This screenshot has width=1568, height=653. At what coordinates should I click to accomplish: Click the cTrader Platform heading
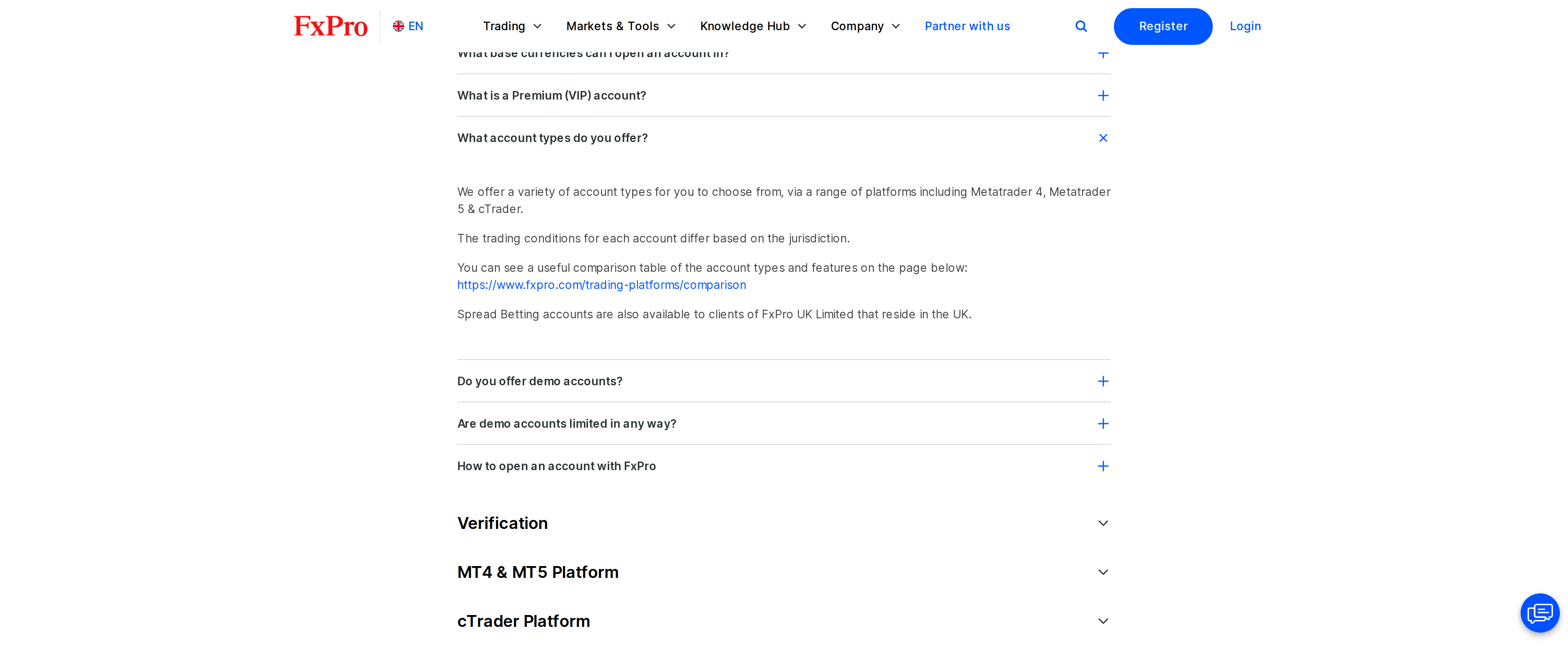point(523,621)
